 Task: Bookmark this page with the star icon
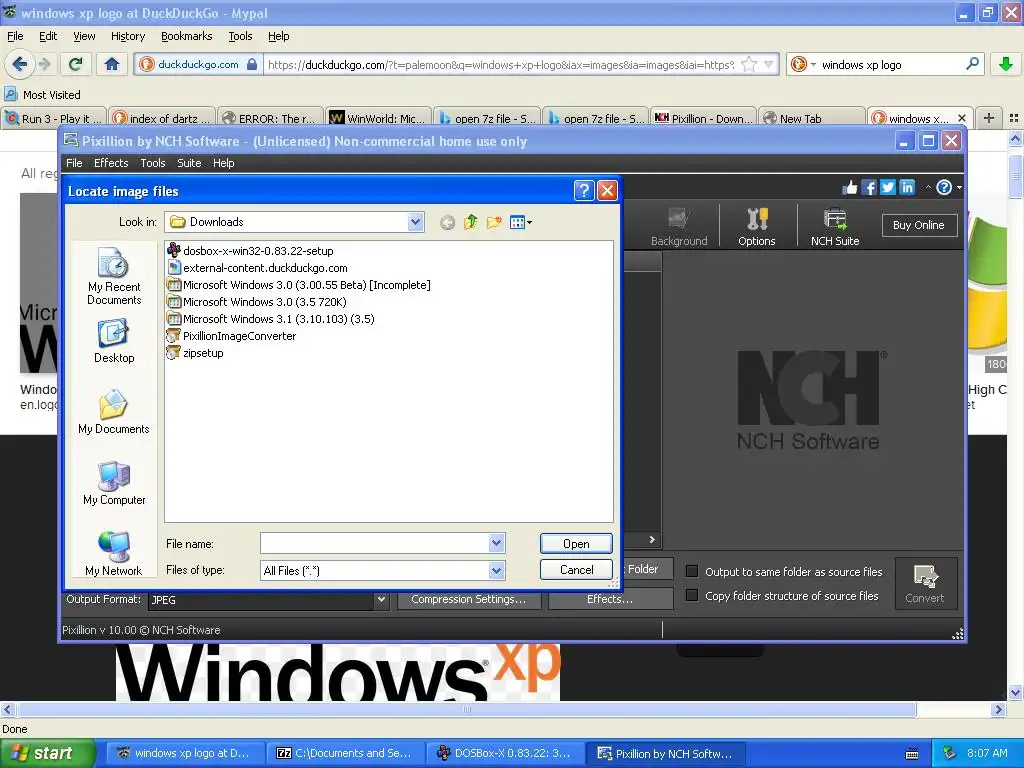tap(749, 64)
